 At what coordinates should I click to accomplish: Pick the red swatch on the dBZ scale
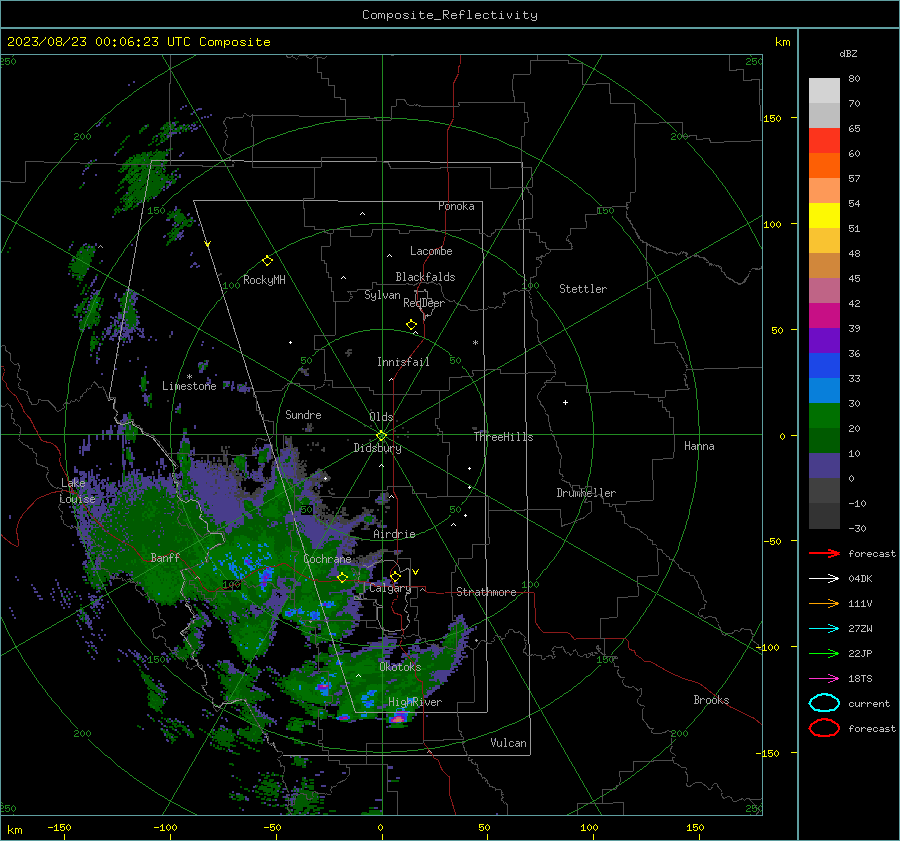click(824, 141)
